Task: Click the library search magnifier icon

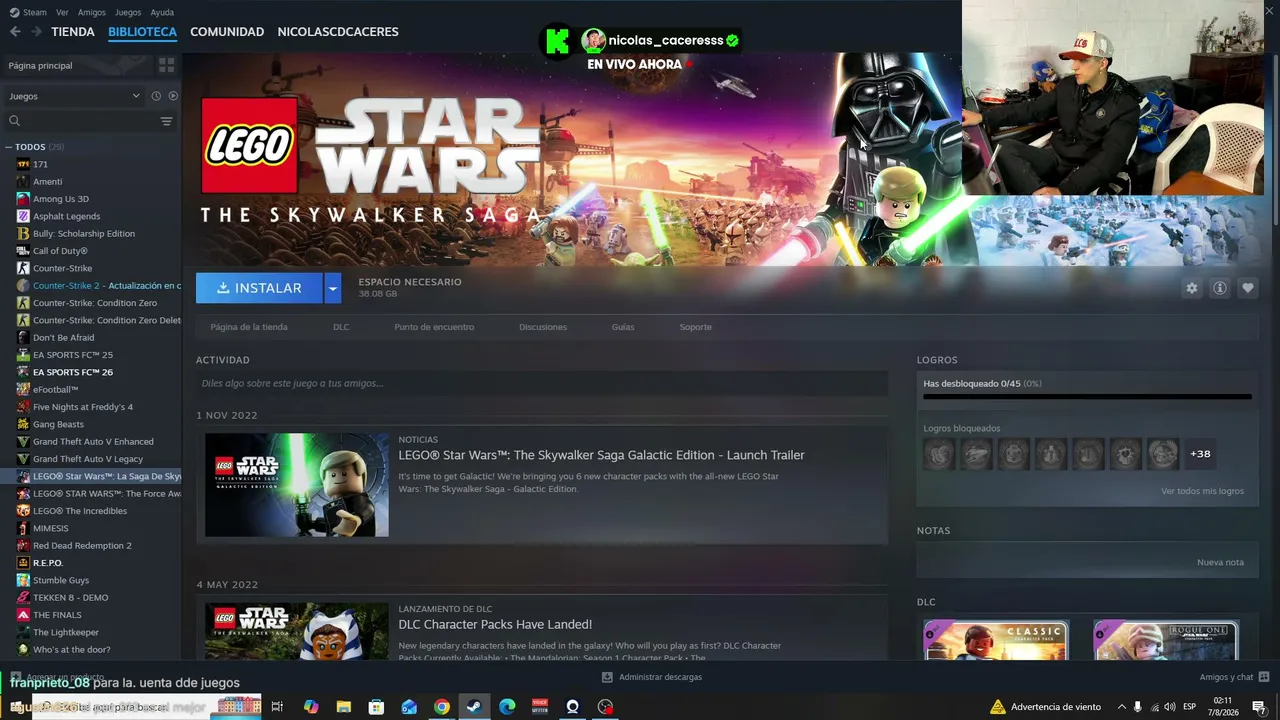Action: [14, 121]
